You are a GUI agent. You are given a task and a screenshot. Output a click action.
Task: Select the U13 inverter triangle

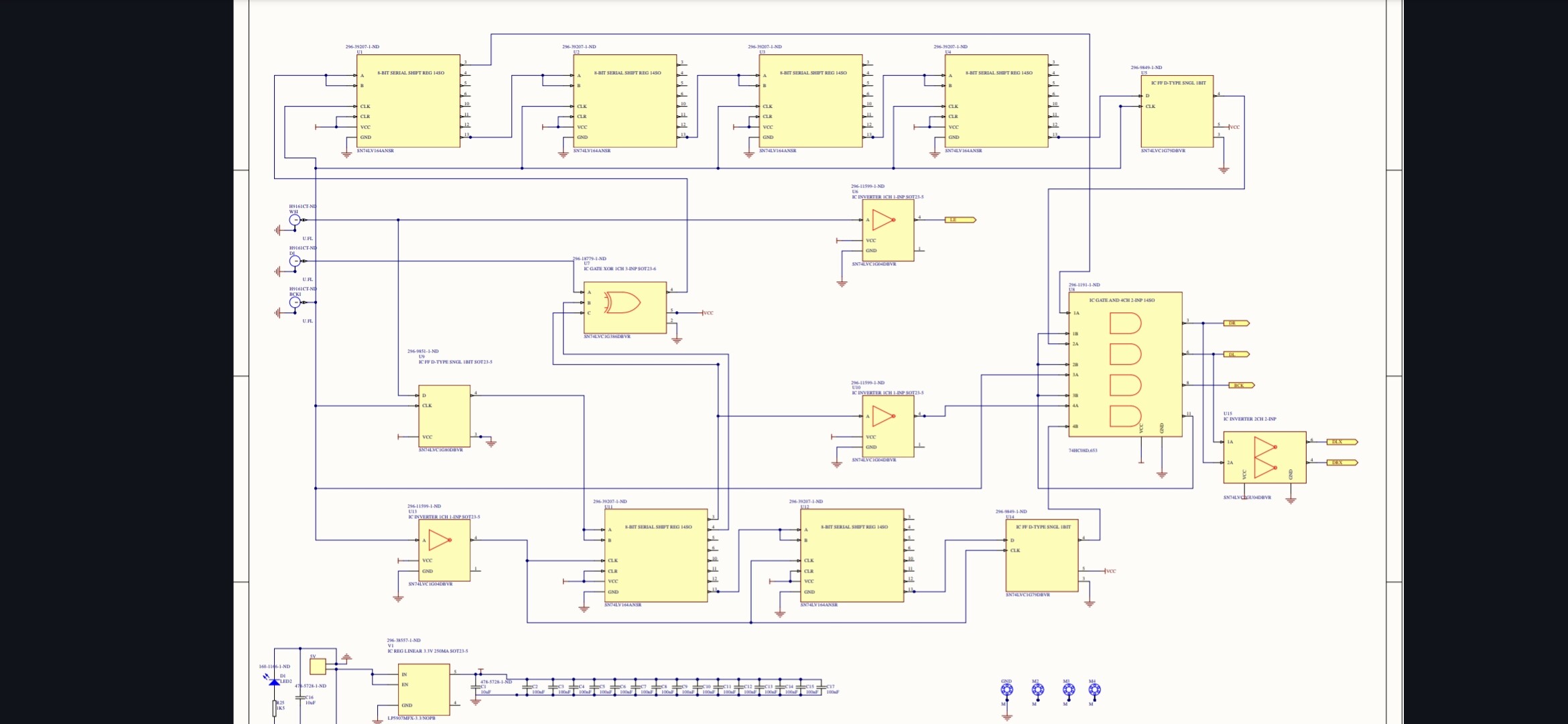click(x=439, y=540)
